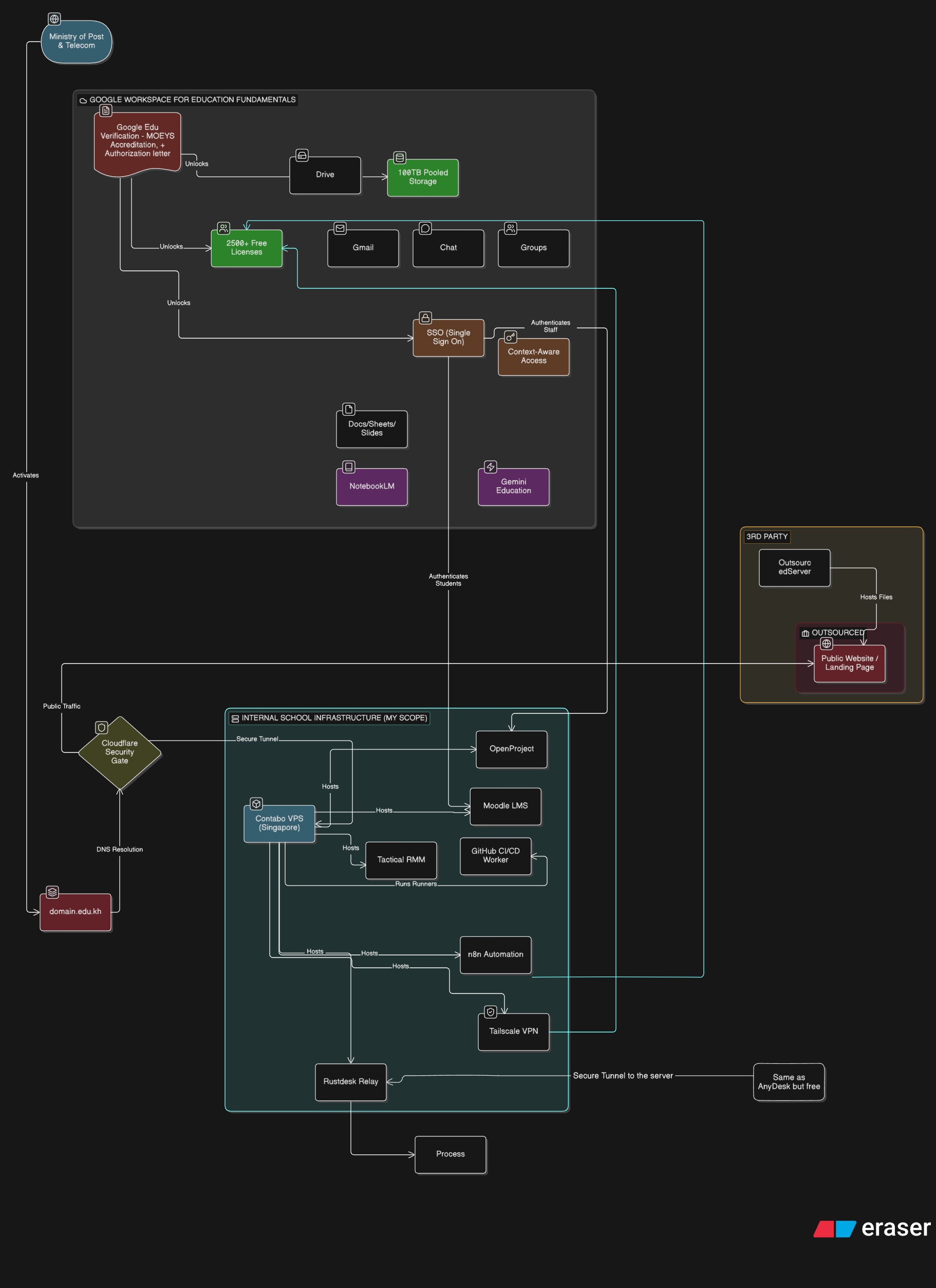936x1288 pixels.
Task: Click the notebook icon on NotebookLM node
Action: click(348, 467)
